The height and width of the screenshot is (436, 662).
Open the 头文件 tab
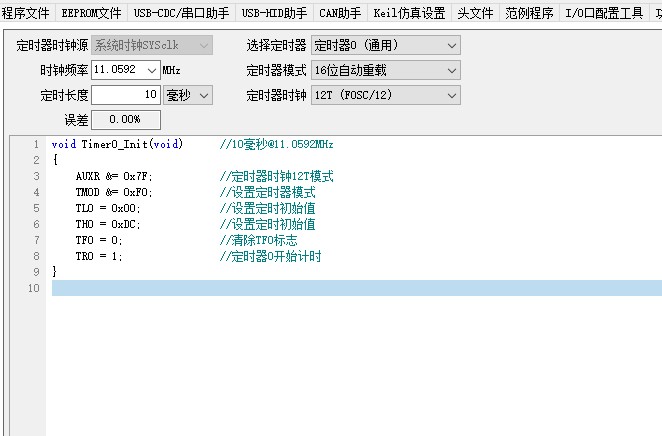(x=475, y=13)
